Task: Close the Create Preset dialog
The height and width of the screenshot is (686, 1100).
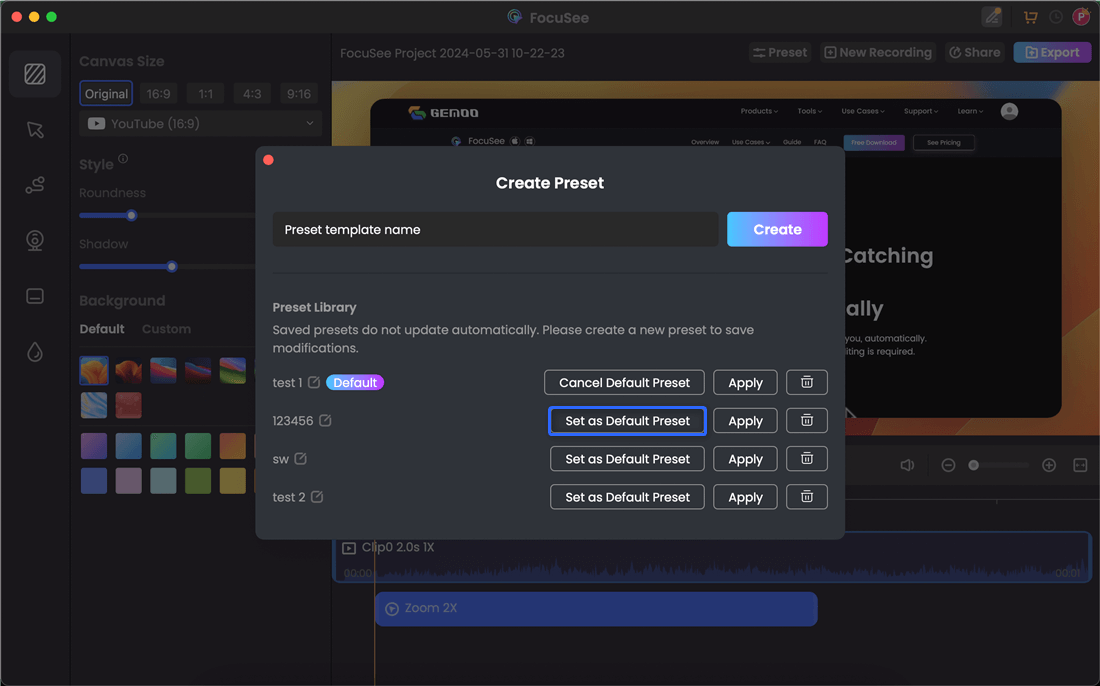Action: pos(268,160)
